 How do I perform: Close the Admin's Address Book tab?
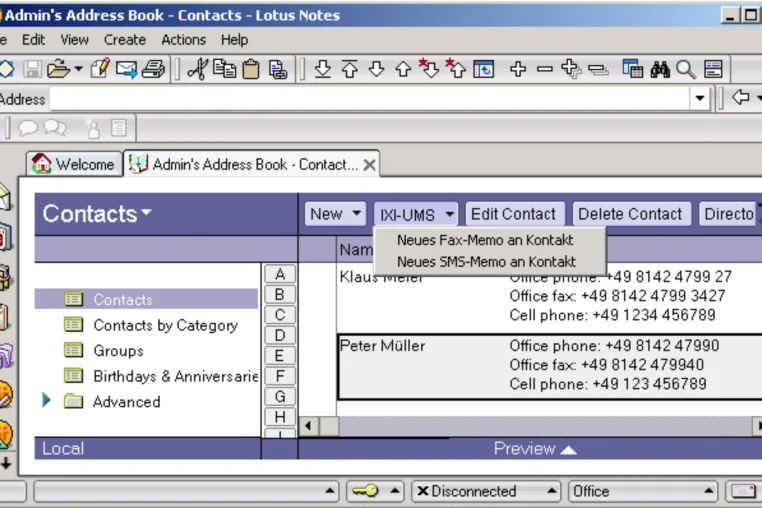[x=369, y=165]
